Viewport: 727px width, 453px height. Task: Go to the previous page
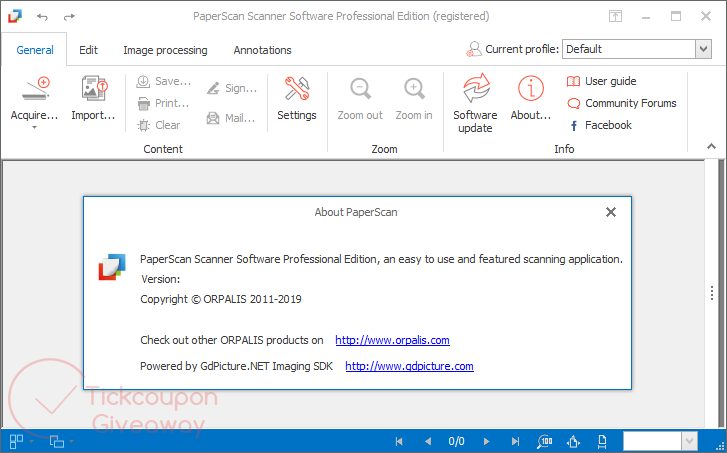(x=427, y=441)
